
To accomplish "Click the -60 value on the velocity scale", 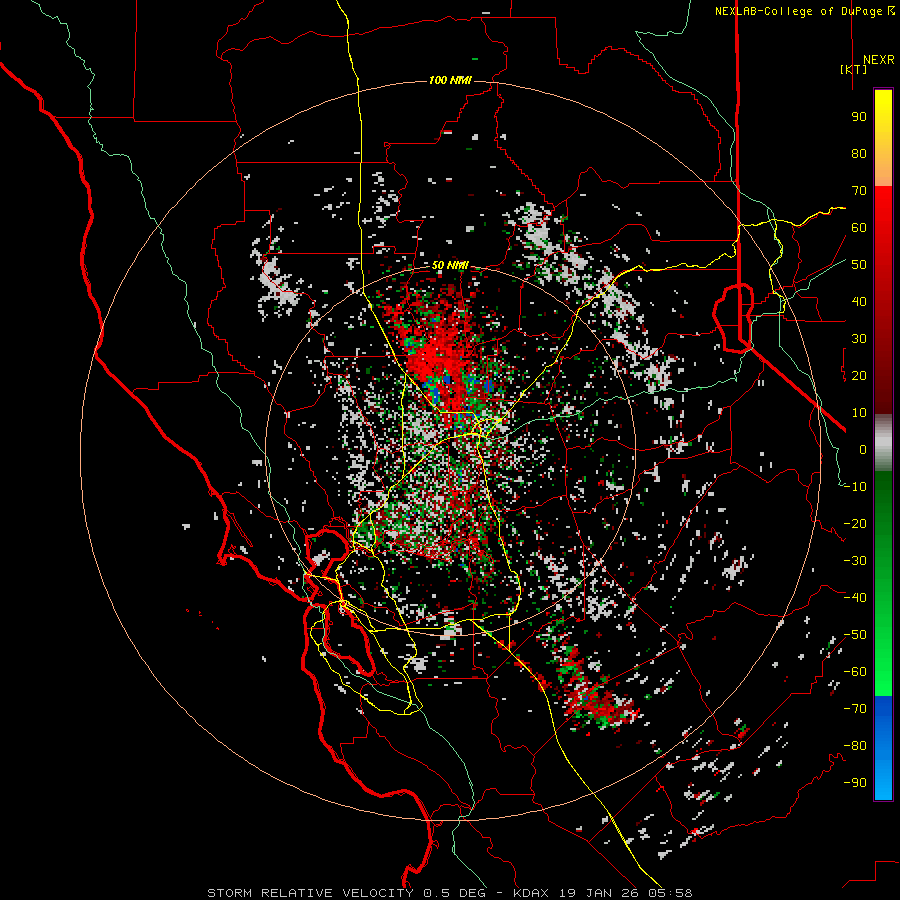I will (855, 672).
